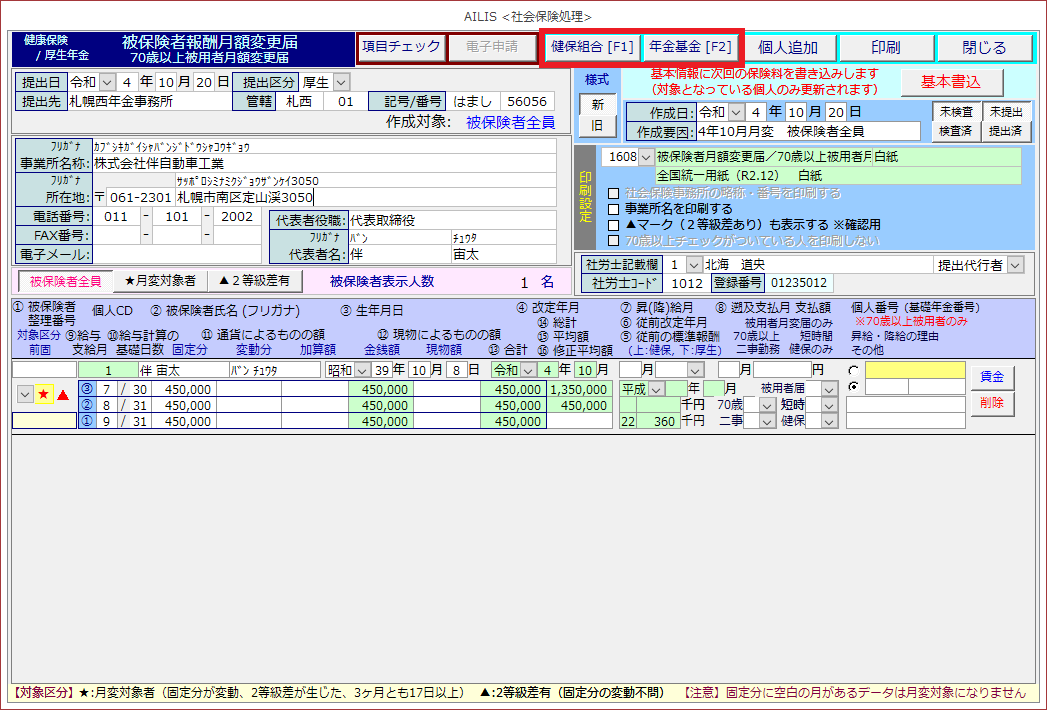Select the ▲2等級差有 tab
This screenshot has height=710, width=1047.
[x=253, y=281]
